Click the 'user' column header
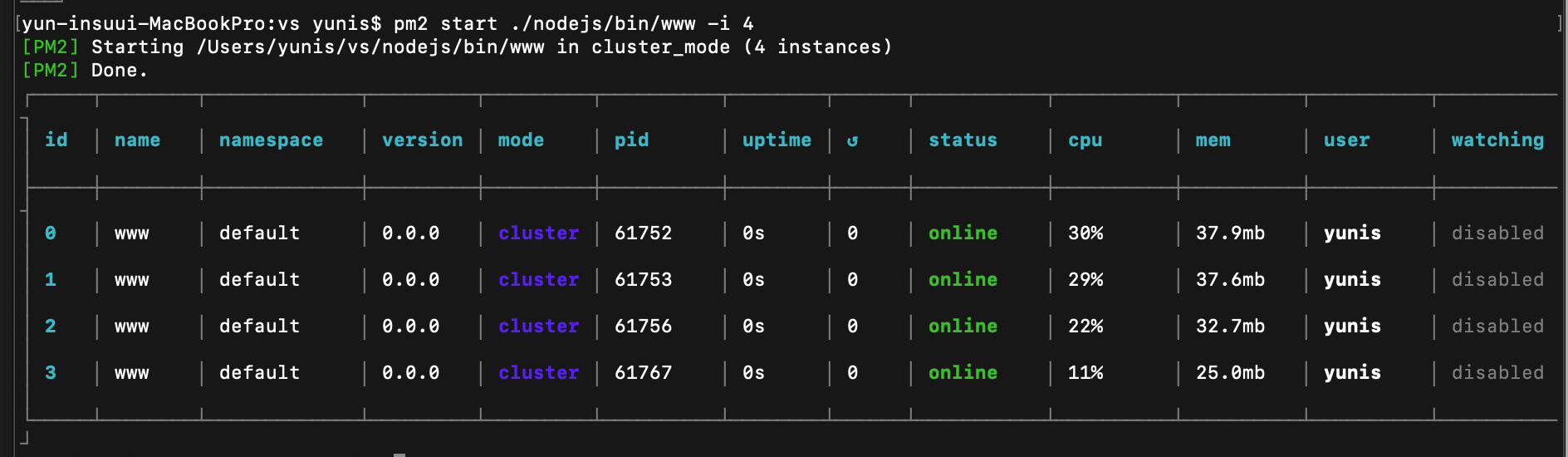 1347,140
